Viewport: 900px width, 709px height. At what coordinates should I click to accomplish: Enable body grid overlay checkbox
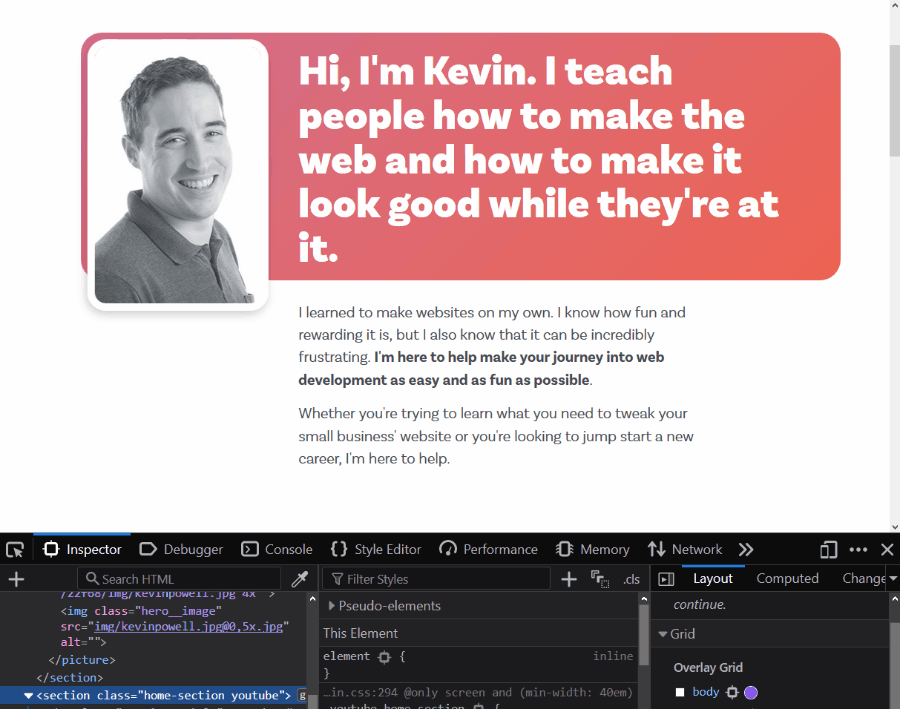(680, 692)
